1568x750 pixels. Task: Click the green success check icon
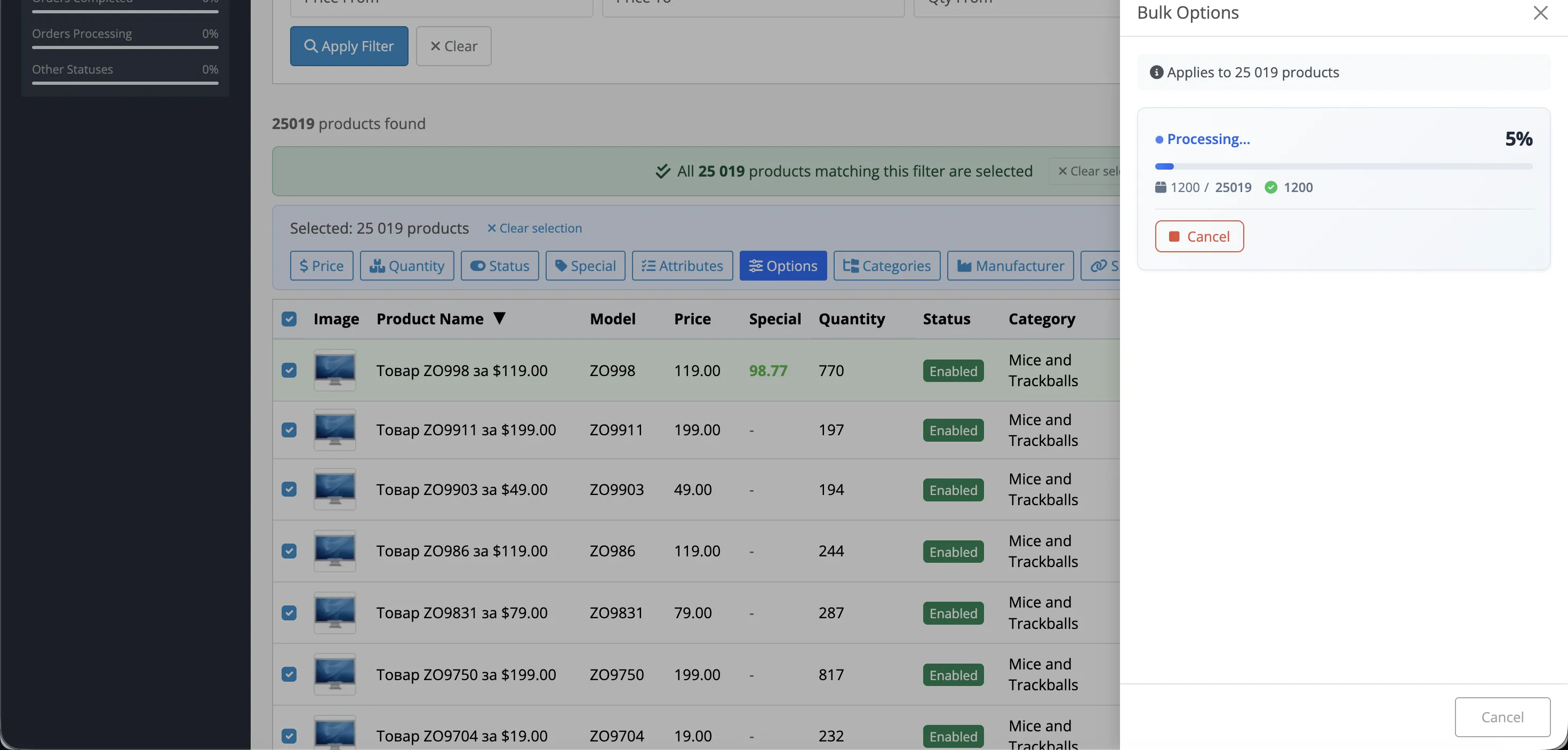pos(1270,188)
